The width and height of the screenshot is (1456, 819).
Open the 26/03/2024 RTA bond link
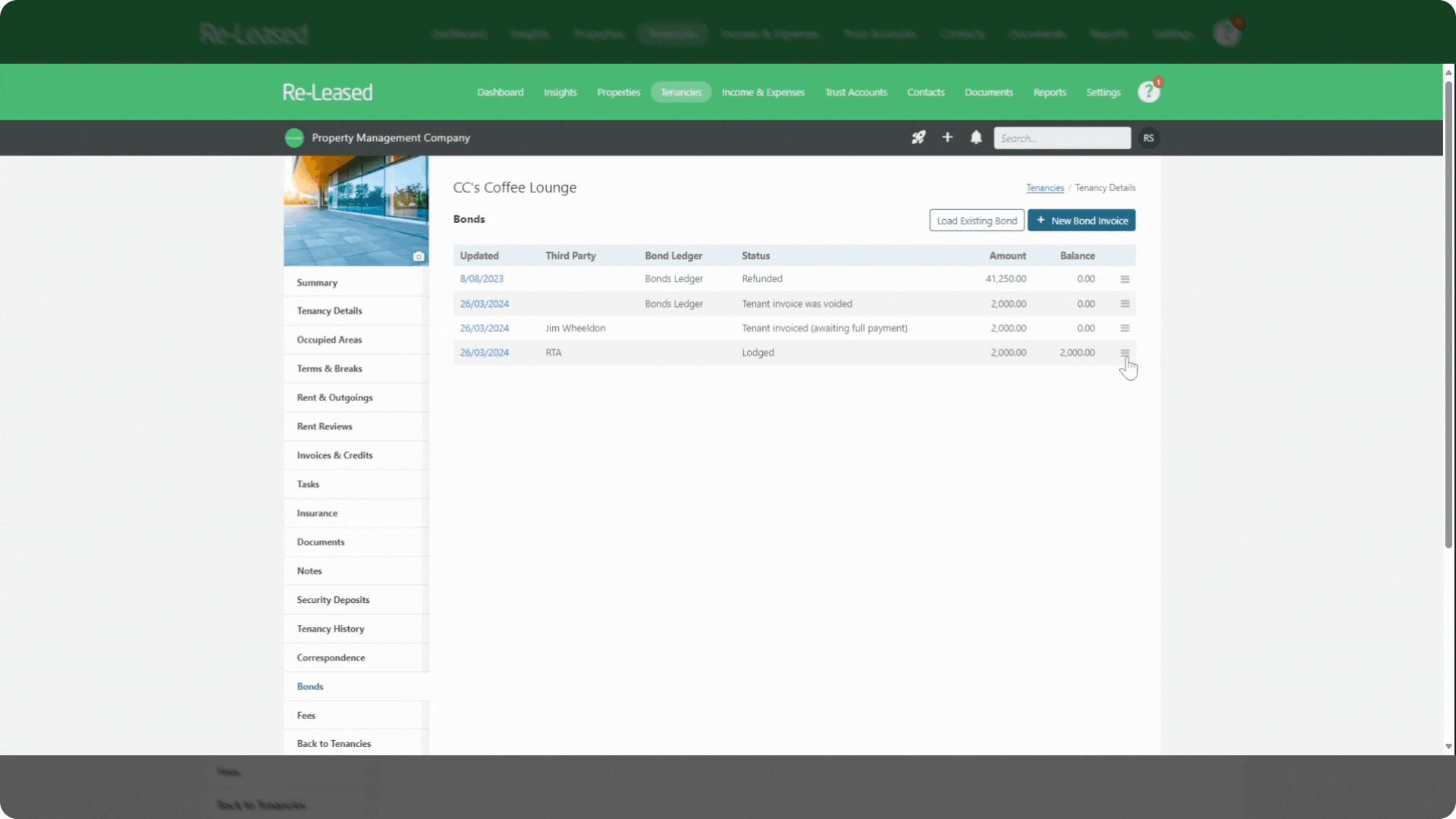point(485,353)
